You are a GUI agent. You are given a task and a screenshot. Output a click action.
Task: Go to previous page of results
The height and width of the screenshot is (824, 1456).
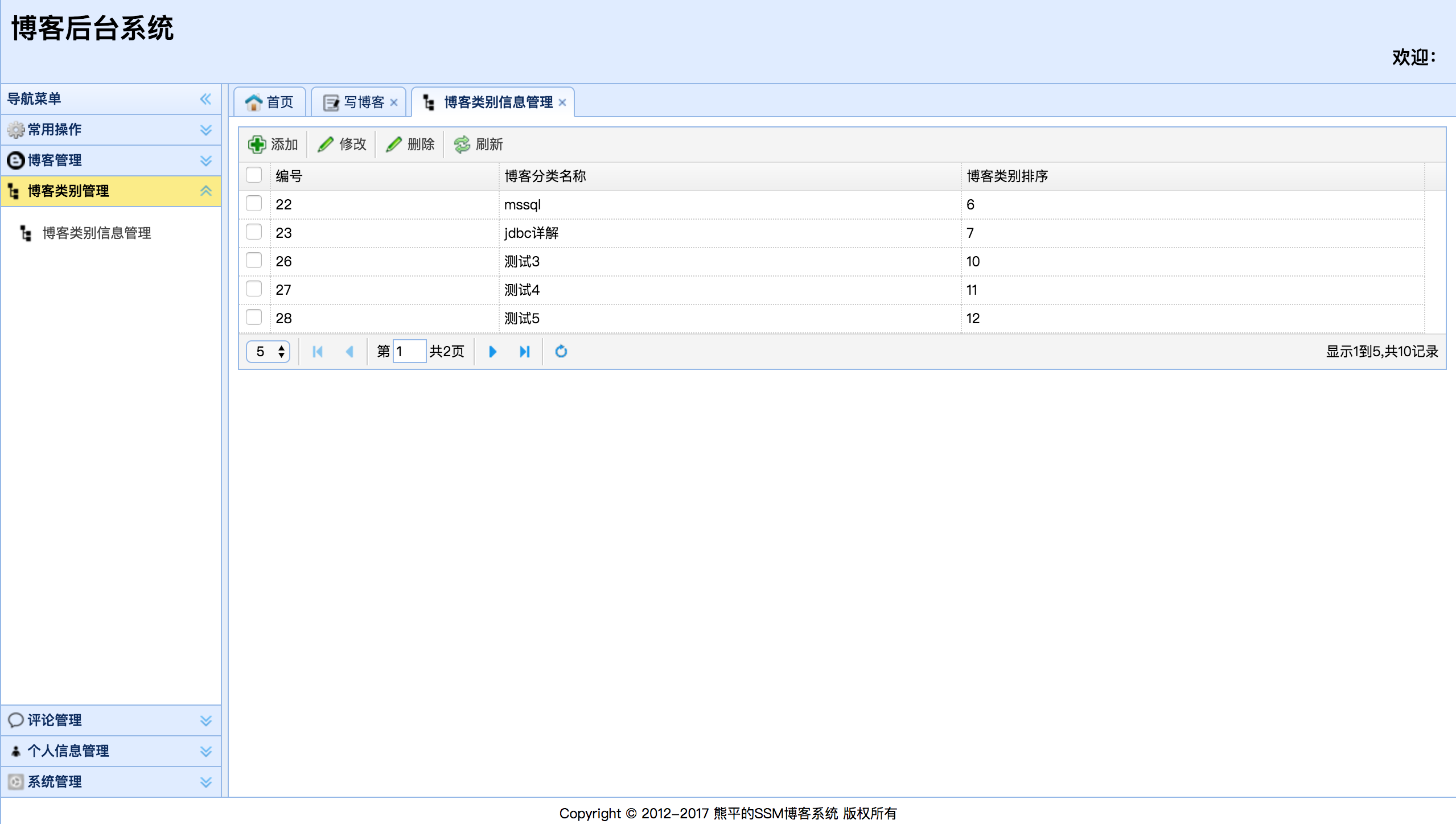(349, 352)
